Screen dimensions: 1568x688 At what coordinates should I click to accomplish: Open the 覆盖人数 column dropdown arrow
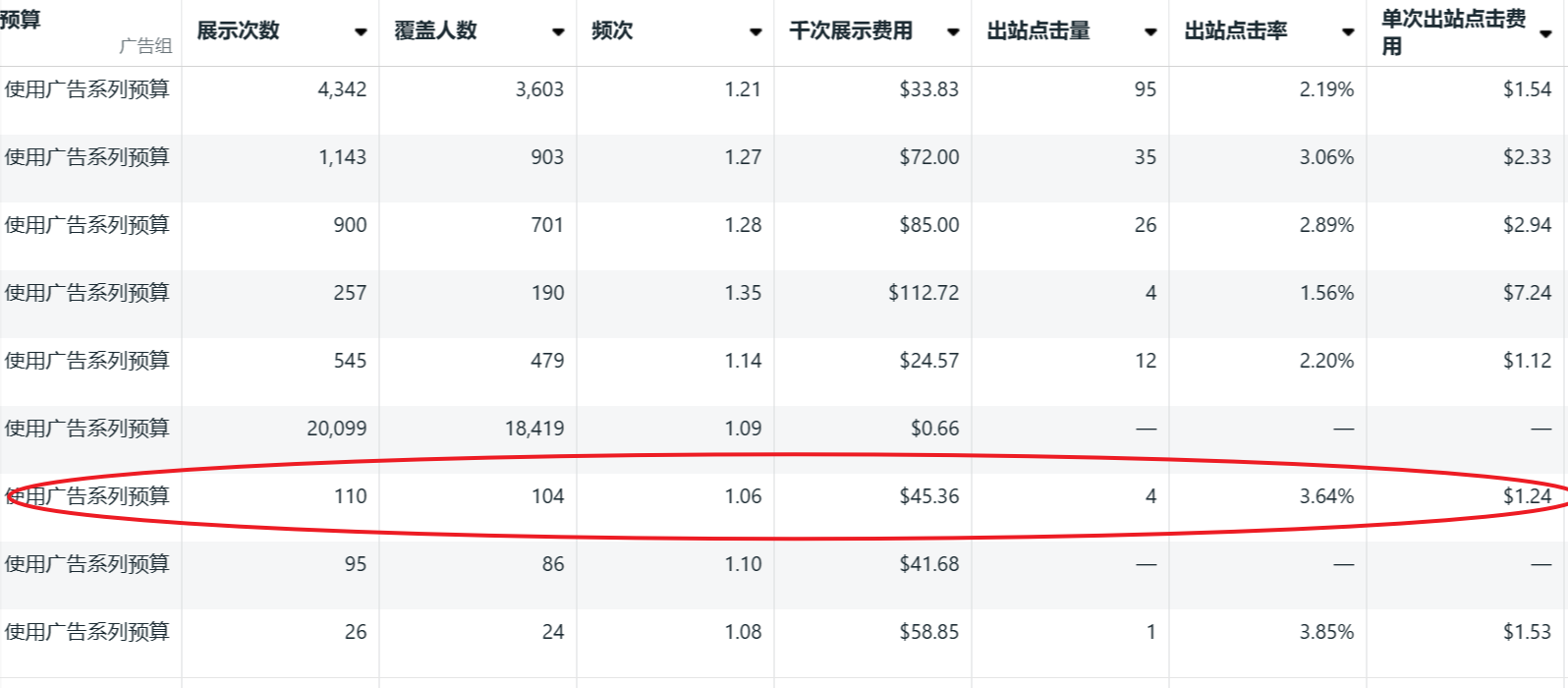(558, 32)
